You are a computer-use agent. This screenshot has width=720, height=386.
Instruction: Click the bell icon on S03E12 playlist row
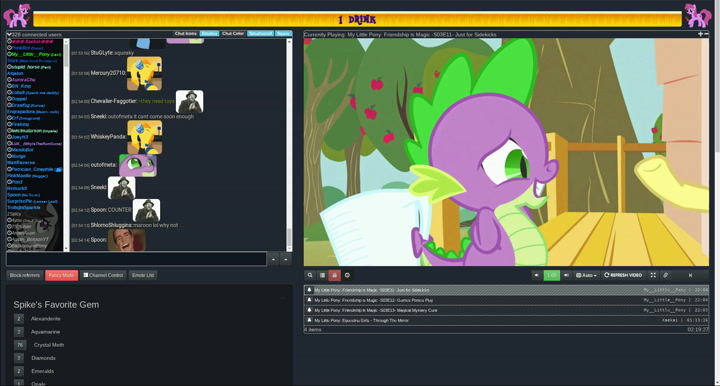click(309, 300)
